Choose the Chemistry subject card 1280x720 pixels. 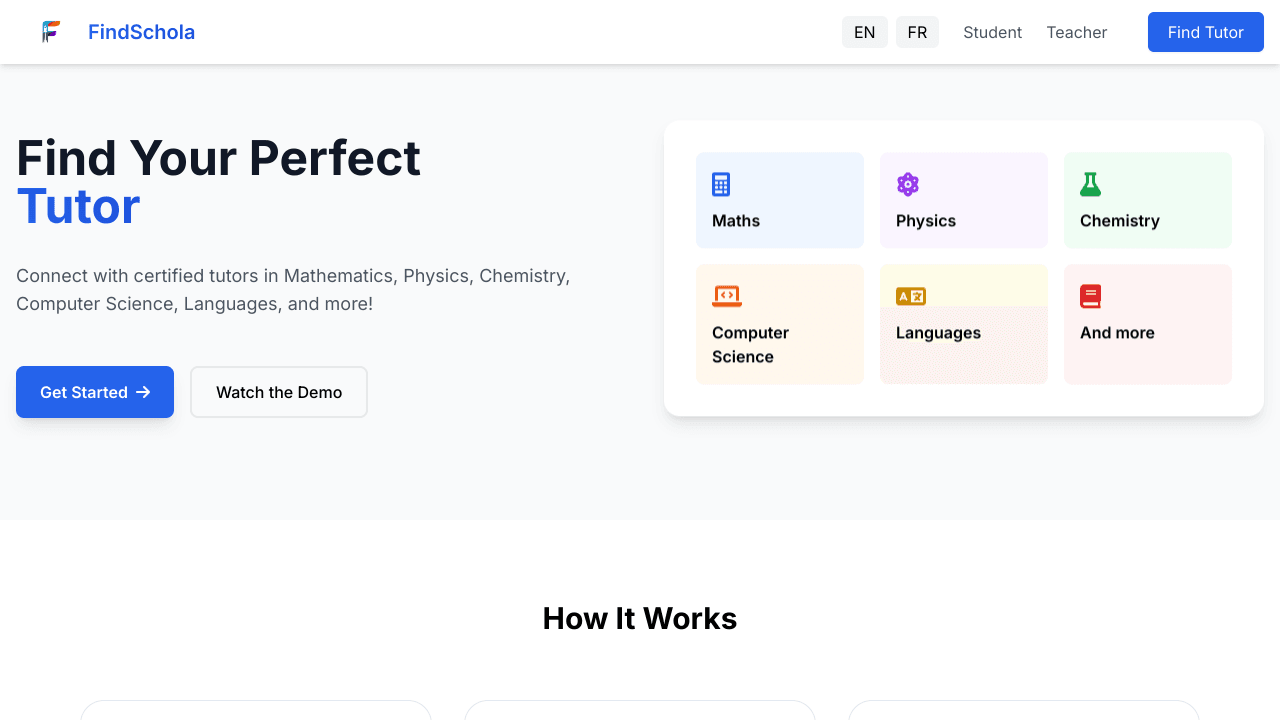click(1148, 201)
